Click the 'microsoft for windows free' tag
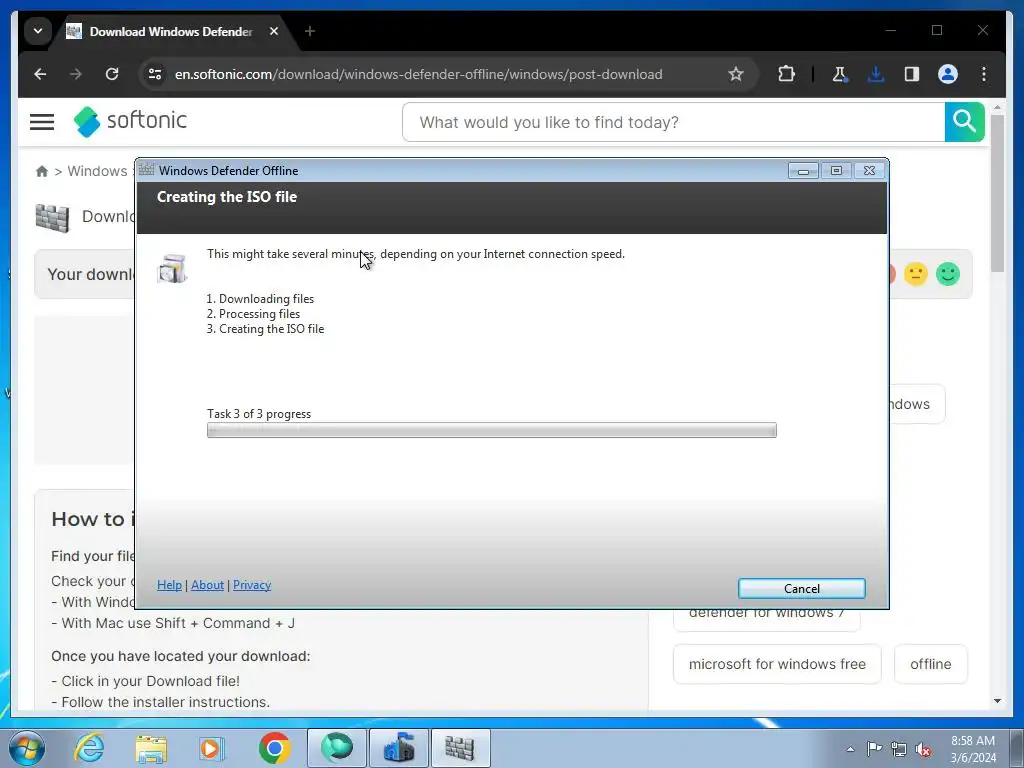 pyautogui.click(x=777, y=664)
